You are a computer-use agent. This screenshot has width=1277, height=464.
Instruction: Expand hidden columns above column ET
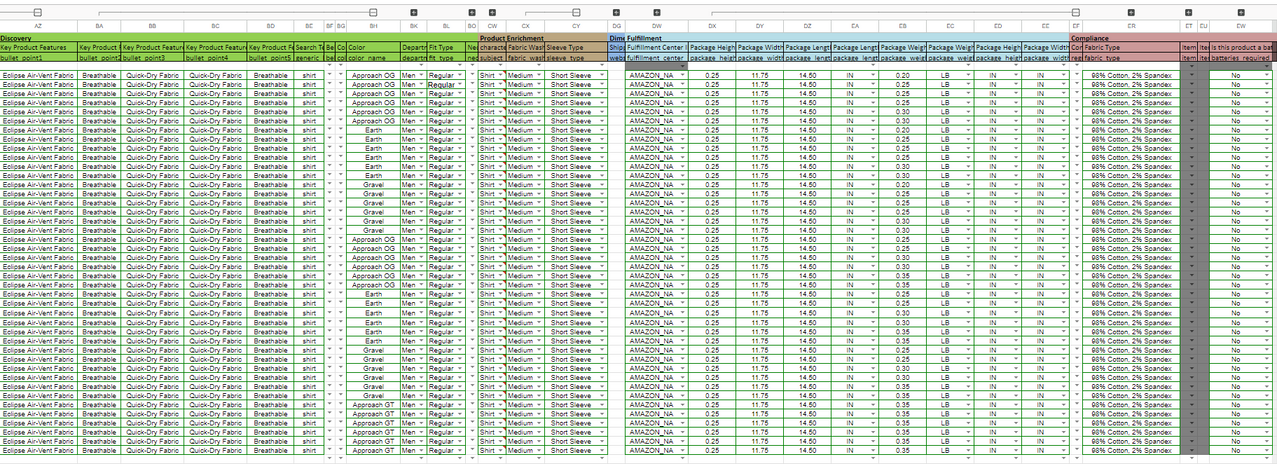click(1188, 12)
